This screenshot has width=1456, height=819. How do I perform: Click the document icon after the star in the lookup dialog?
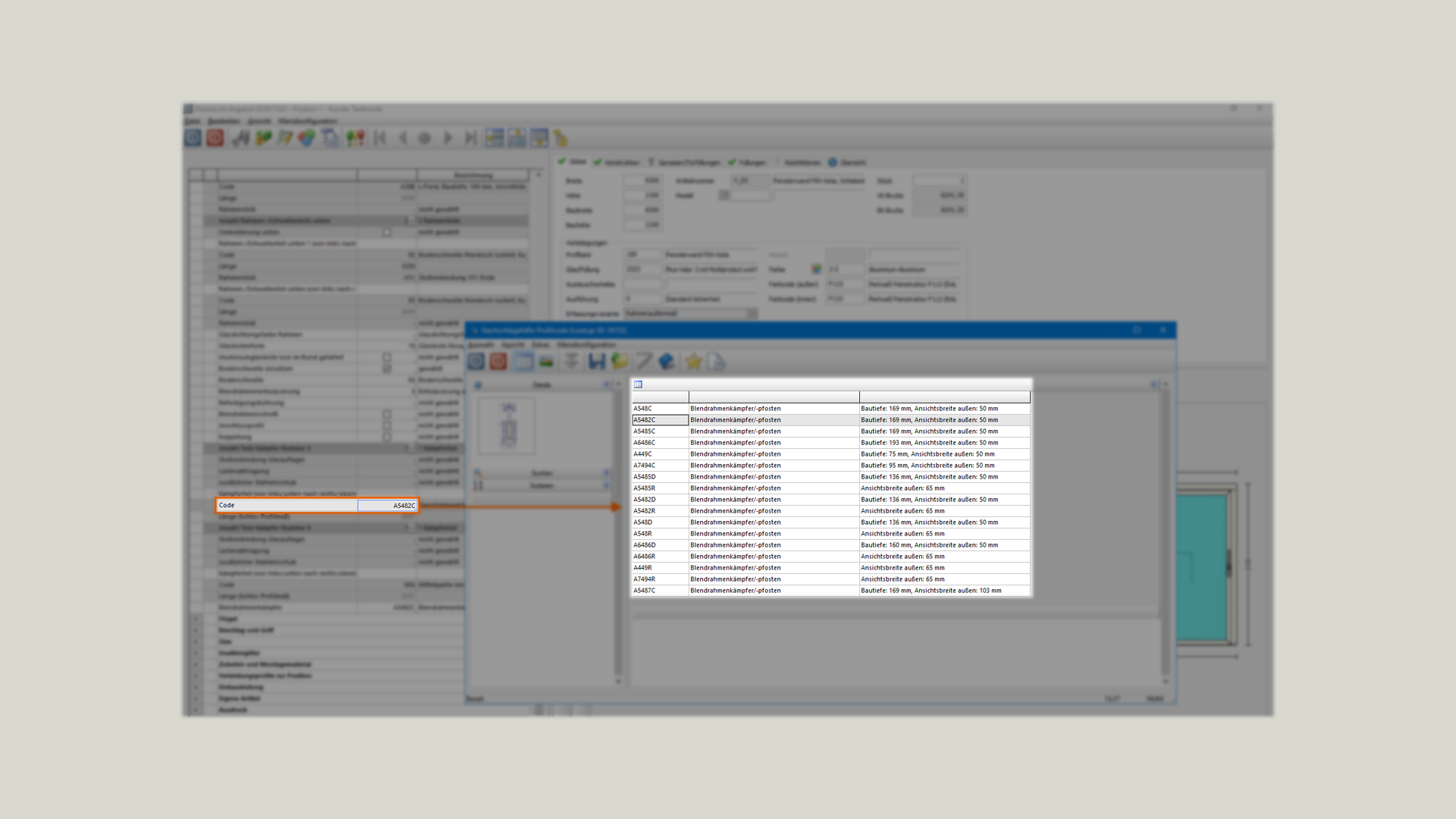pyautogui.click(x=717, y=362)
